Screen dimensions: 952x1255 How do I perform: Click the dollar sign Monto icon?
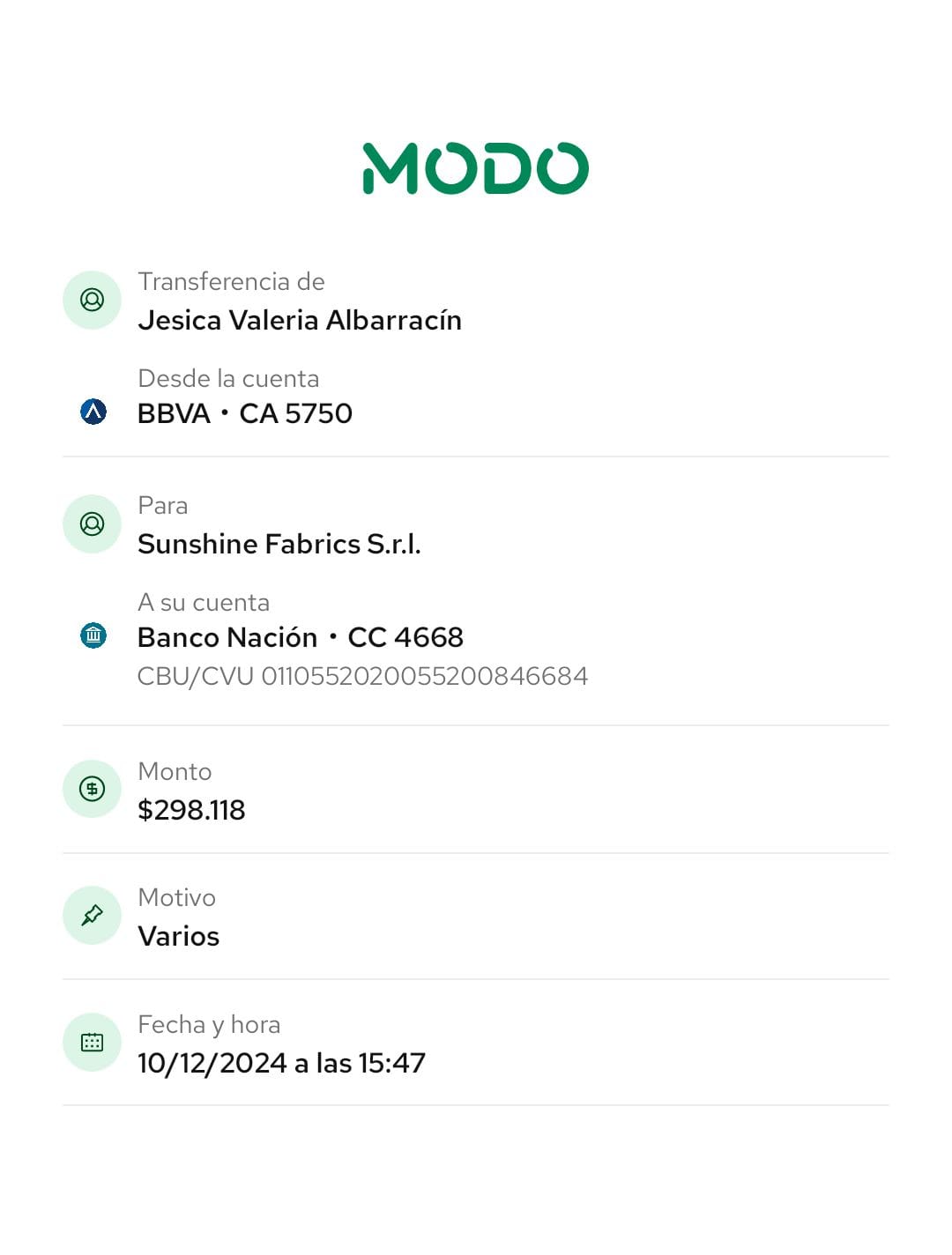[x=92, y=789]
